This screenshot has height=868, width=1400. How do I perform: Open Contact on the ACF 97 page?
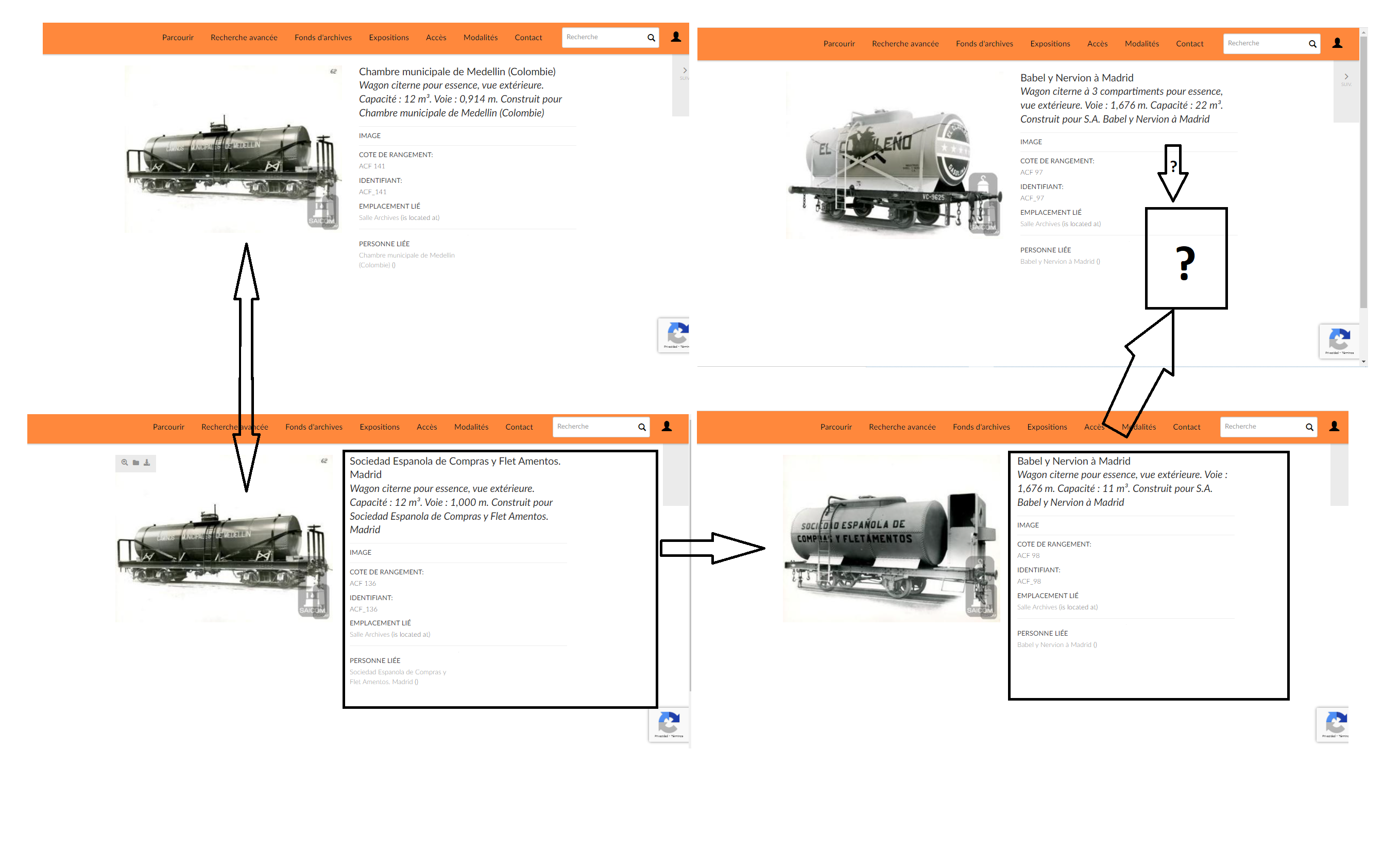pos(1189,44)
